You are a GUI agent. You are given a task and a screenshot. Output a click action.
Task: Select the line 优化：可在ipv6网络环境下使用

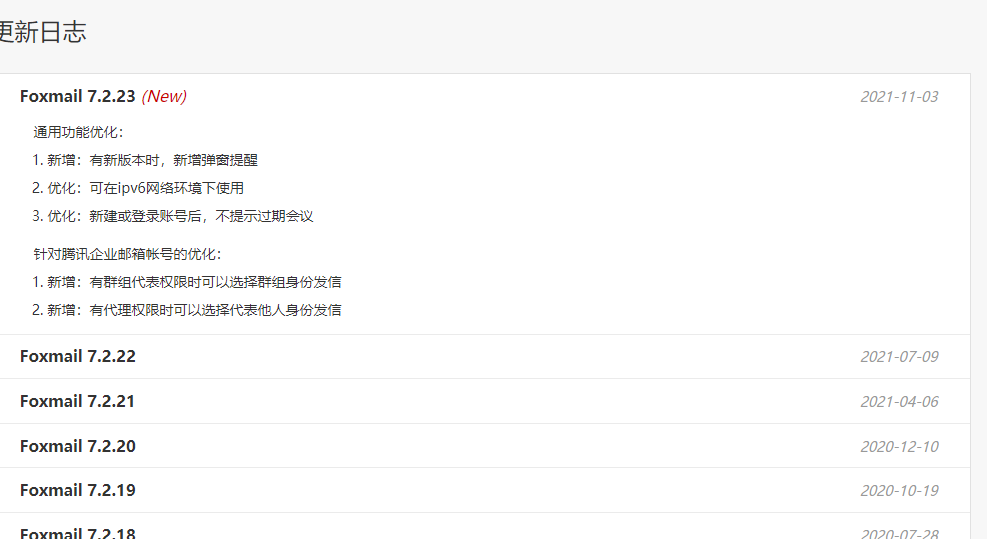tap(138, 188)
